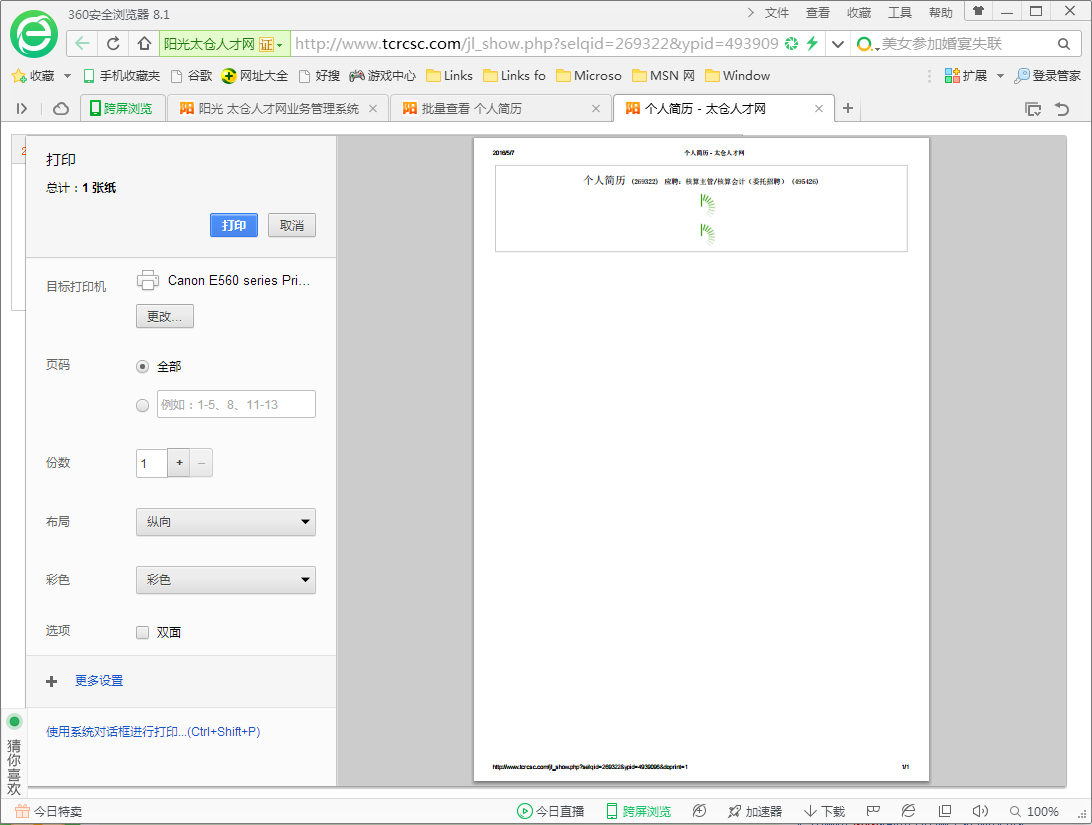Open the 彩色 color mode dropdown
This screenshot has height=825, width=1092.
225,580
